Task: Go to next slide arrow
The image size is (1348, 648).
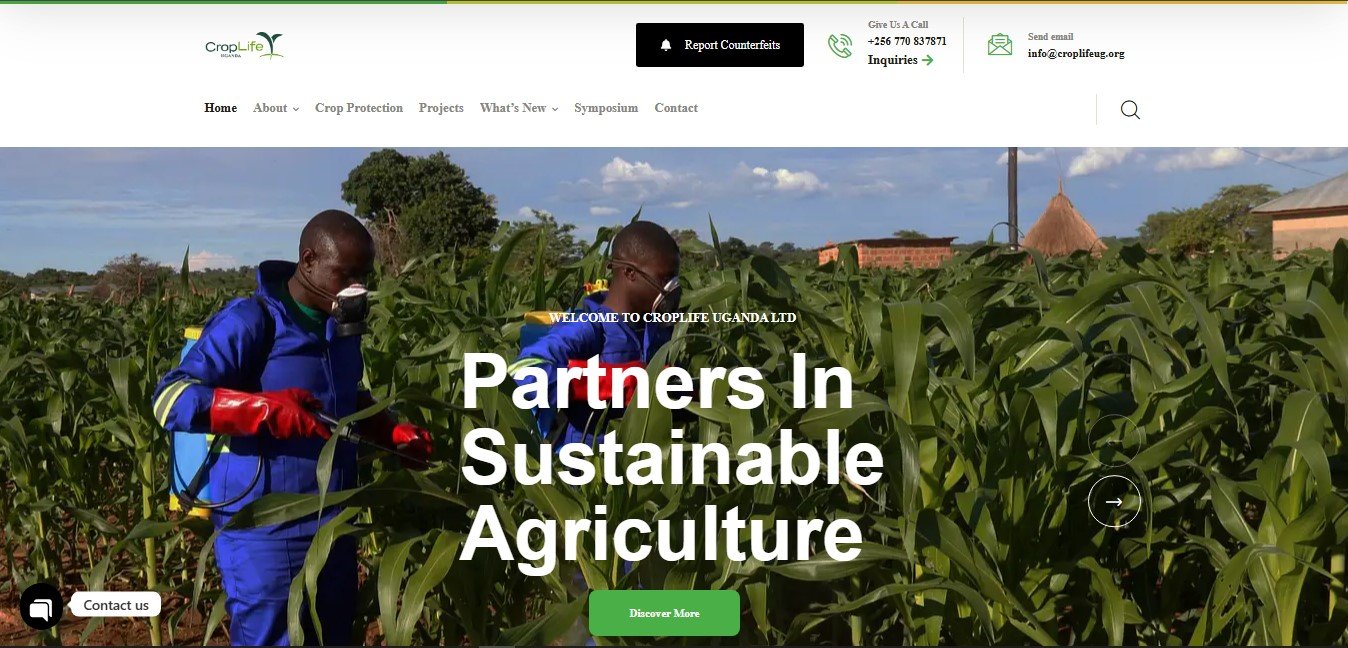Action: click(1114, 502)
